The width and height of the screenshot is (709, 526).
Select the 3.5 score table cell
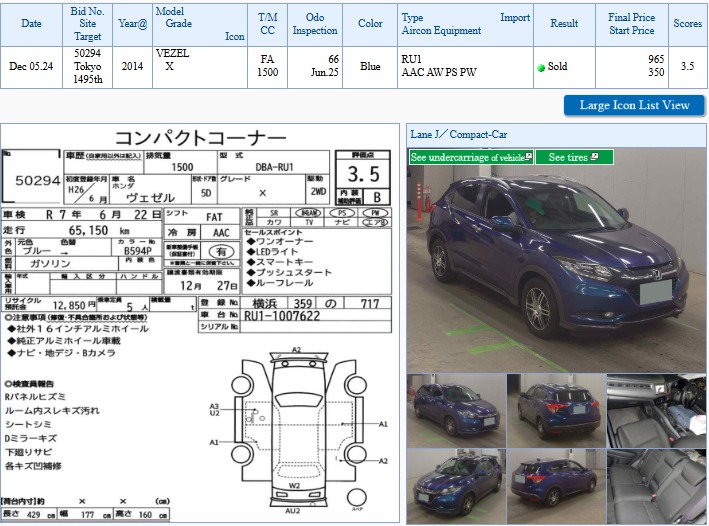tap(687, 67)
